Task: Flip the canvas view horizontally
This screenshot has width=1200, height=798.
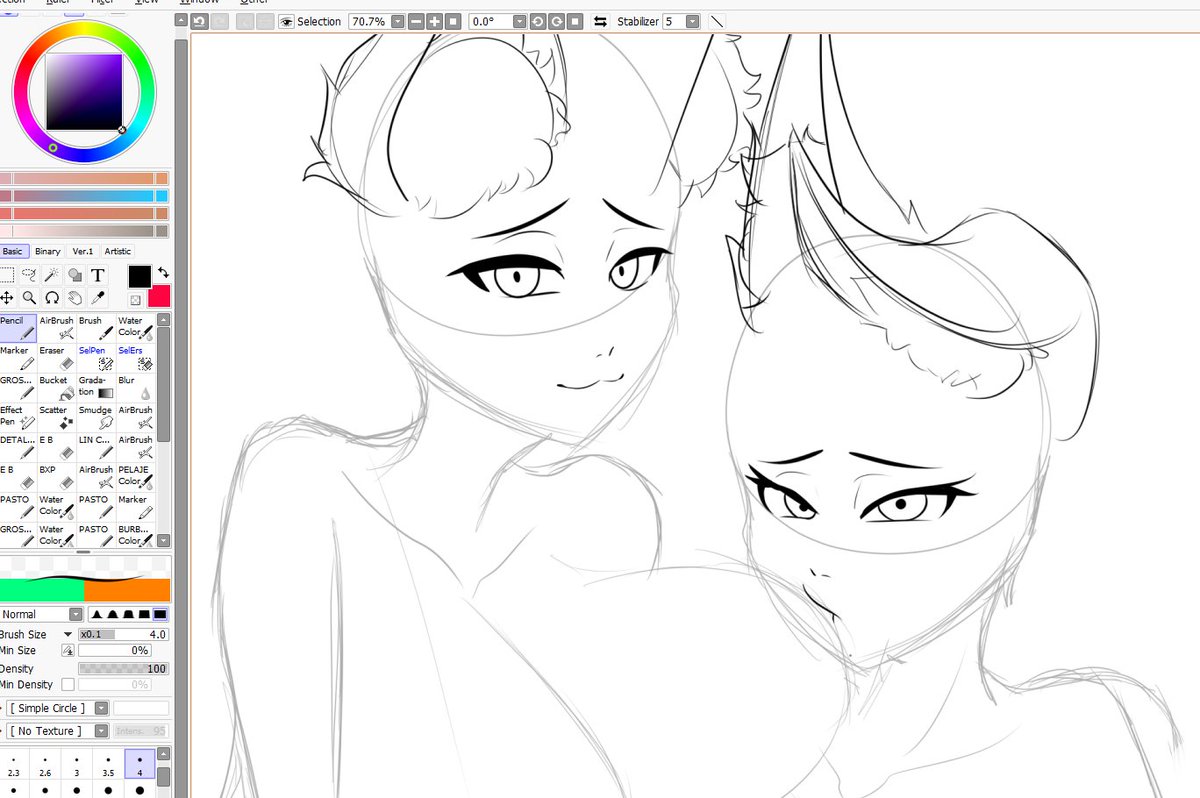Action: pos(600,21)
